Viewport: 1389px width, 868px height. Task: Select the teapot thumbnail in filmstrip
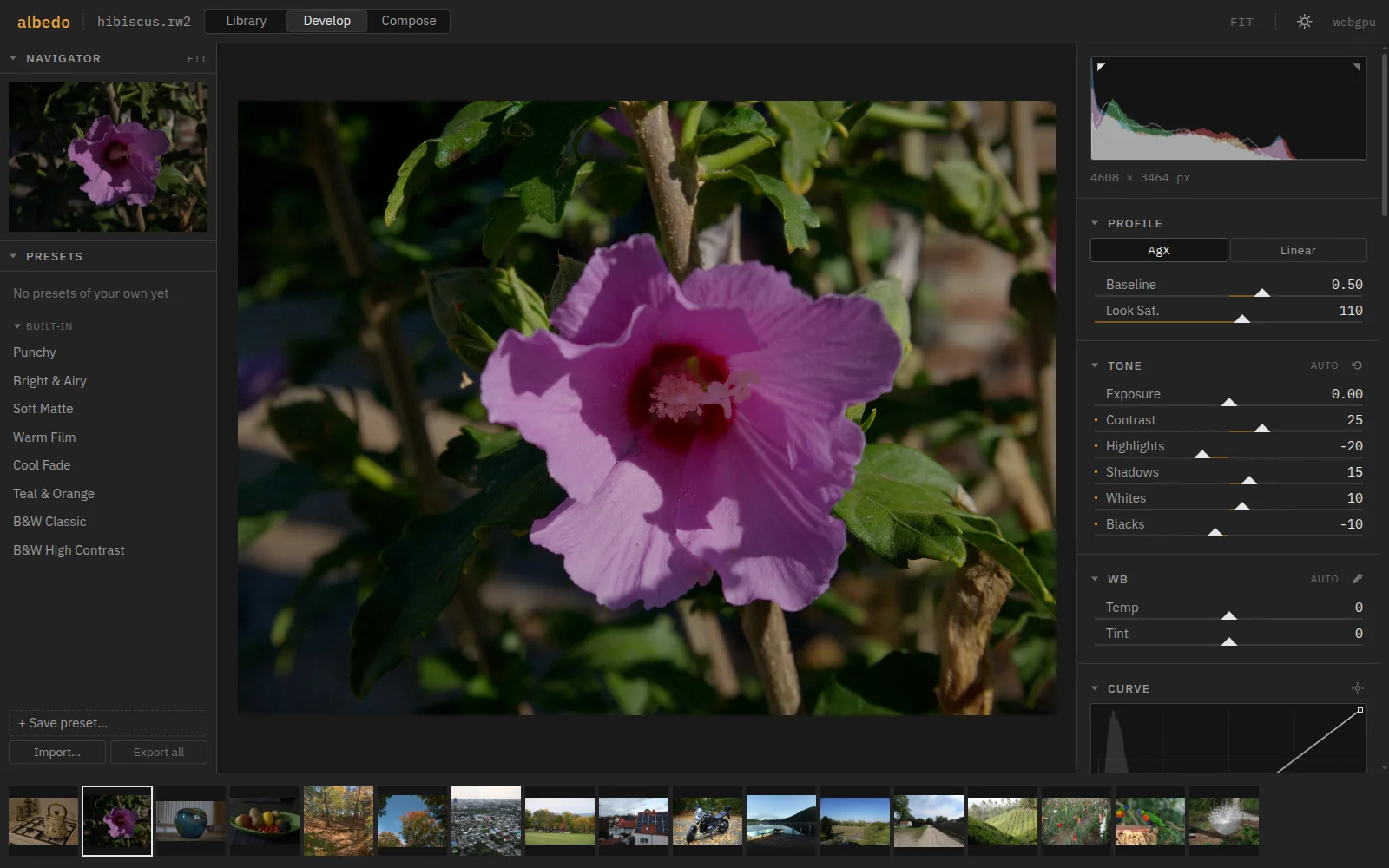coord(43,821)
